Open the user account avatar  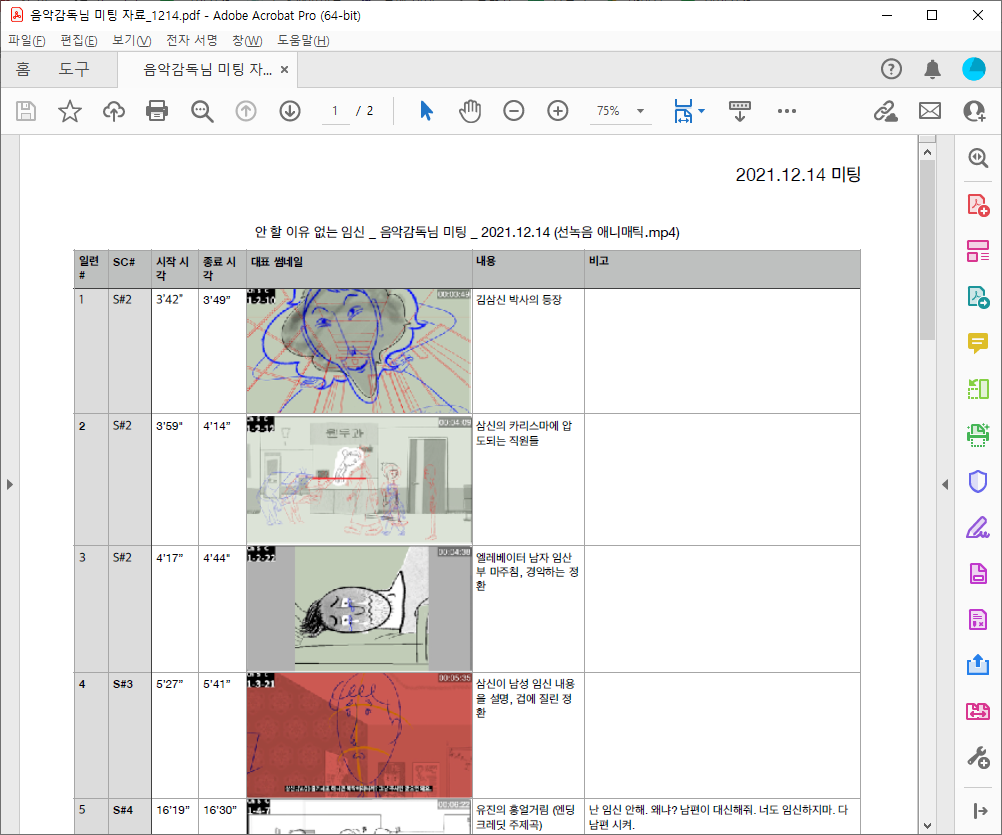coord(974,69)
